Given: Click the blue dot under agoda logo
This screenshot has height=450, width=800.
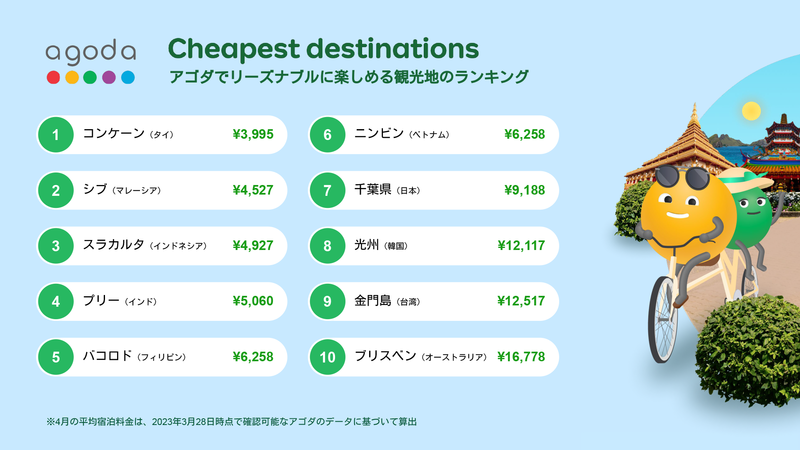Looking at the screenshot, I should [x=128, y=78].
